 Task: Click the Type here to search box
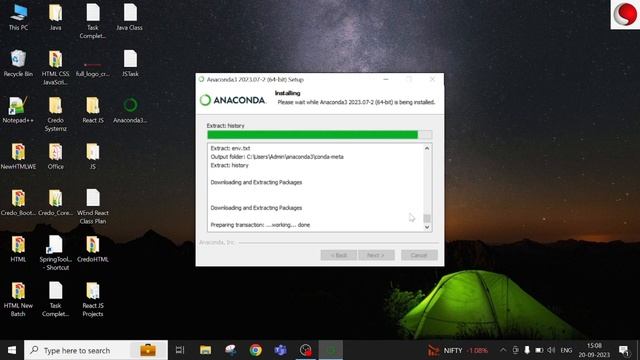click(x=96, y=350)
